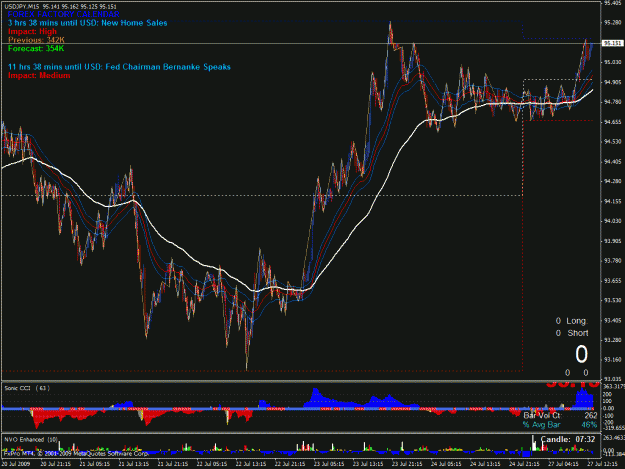Screen dimensions: 625x469
Task: Click the '27 Jul 12:15' time axis label
Action: click(603, 464)
